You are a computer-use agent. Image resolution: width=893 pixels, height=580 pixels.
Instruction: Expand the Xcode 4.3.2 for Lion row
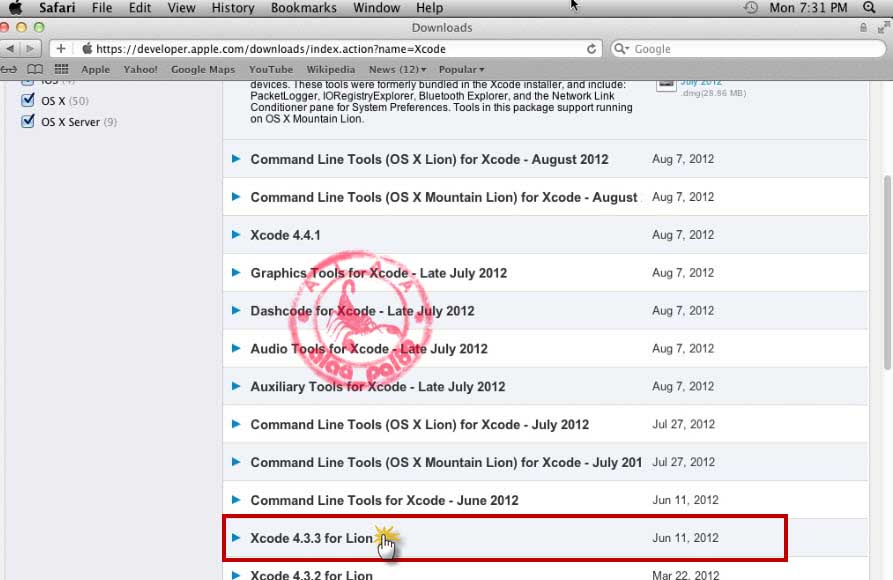pyautogui.click(x=236, y=574)
